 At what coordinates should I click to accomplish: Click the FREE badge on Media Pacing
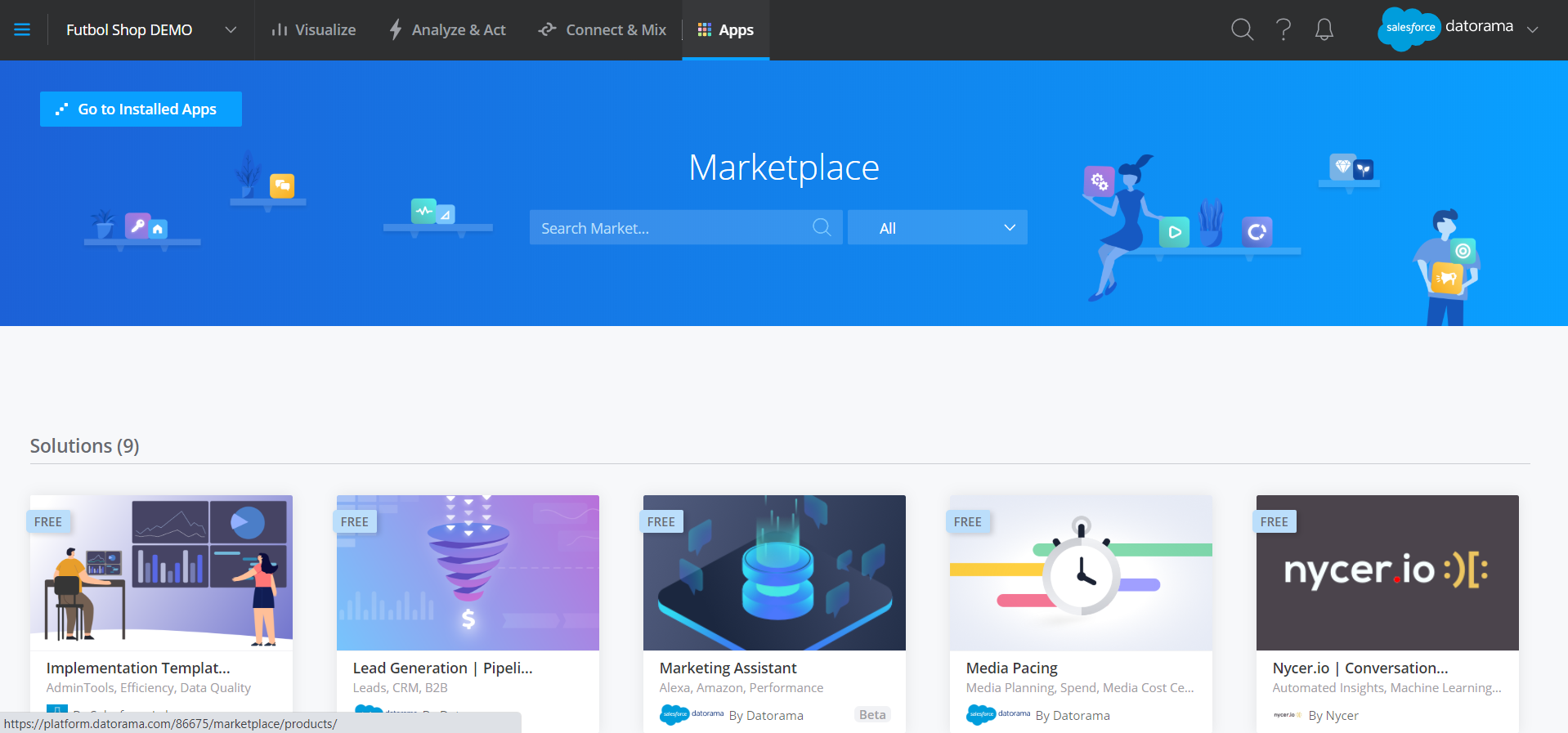click(x=968, y=521)
